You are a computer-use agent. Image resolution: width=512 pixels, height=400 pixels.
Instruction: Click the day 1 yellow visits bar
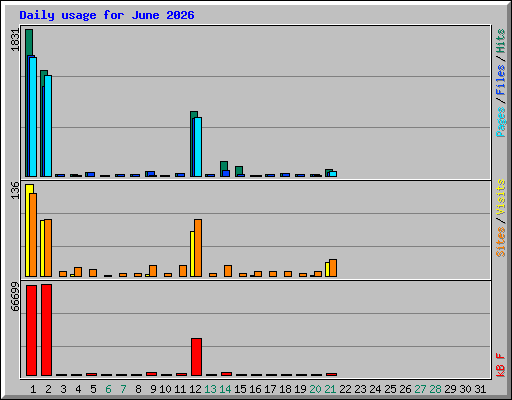pos(28,230)
